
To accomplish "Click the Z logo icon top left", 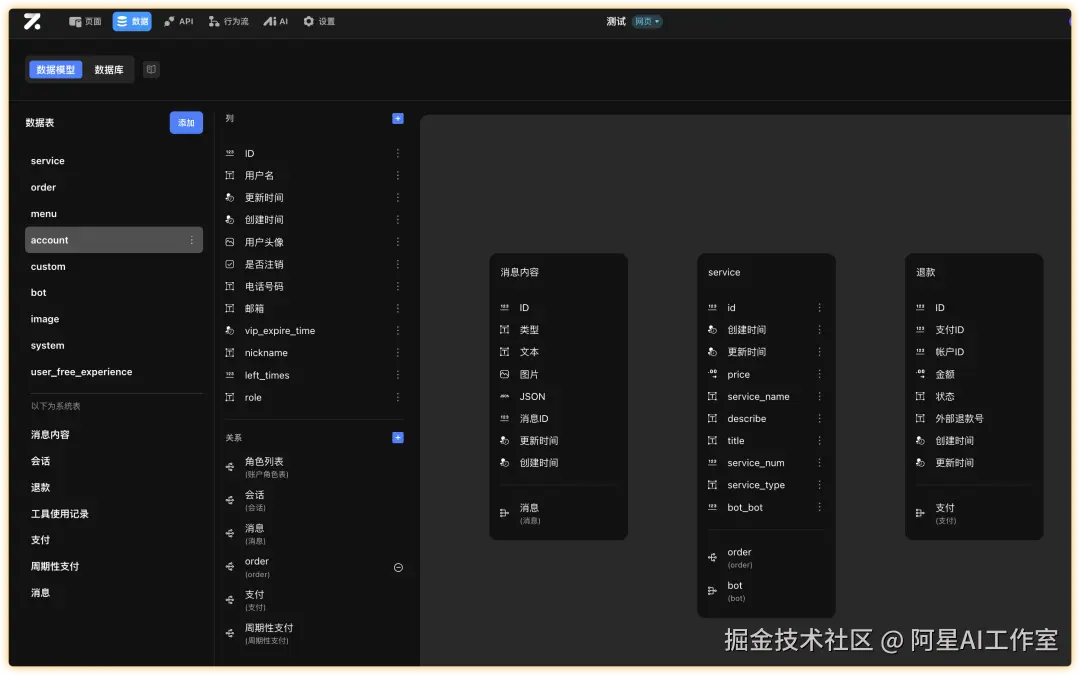I will click(32, 20).
